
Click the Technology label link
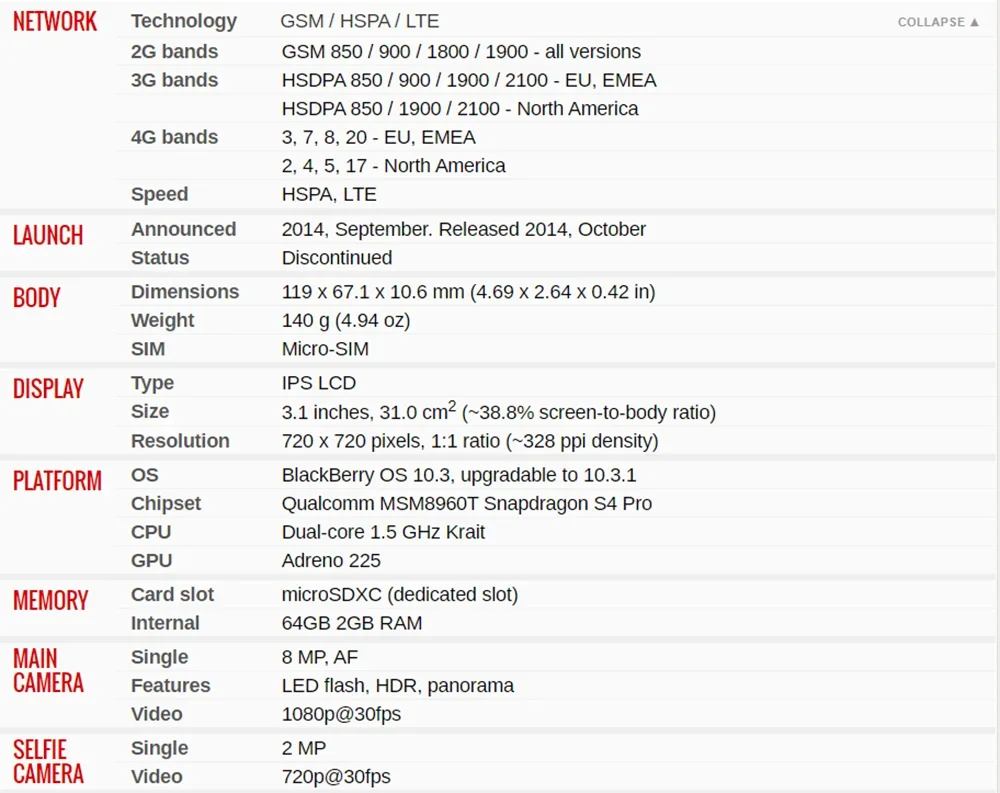(x=184, y=21)
